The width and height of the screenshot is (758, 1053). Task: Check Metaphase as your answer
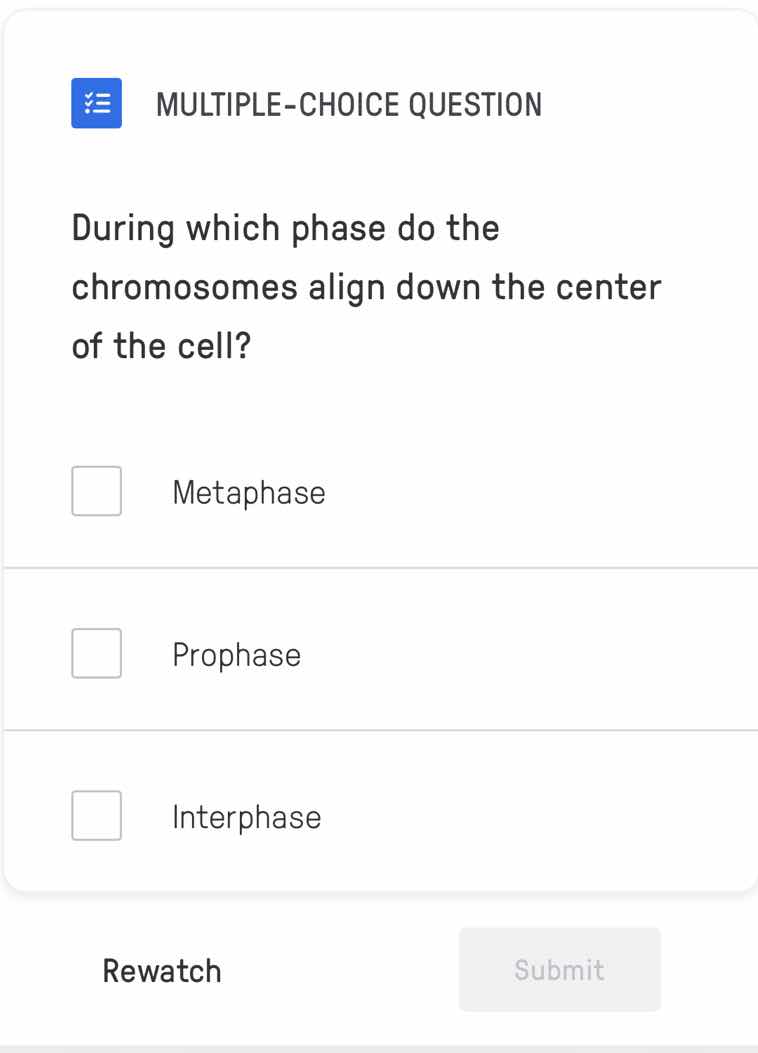[x=96, y=491]
